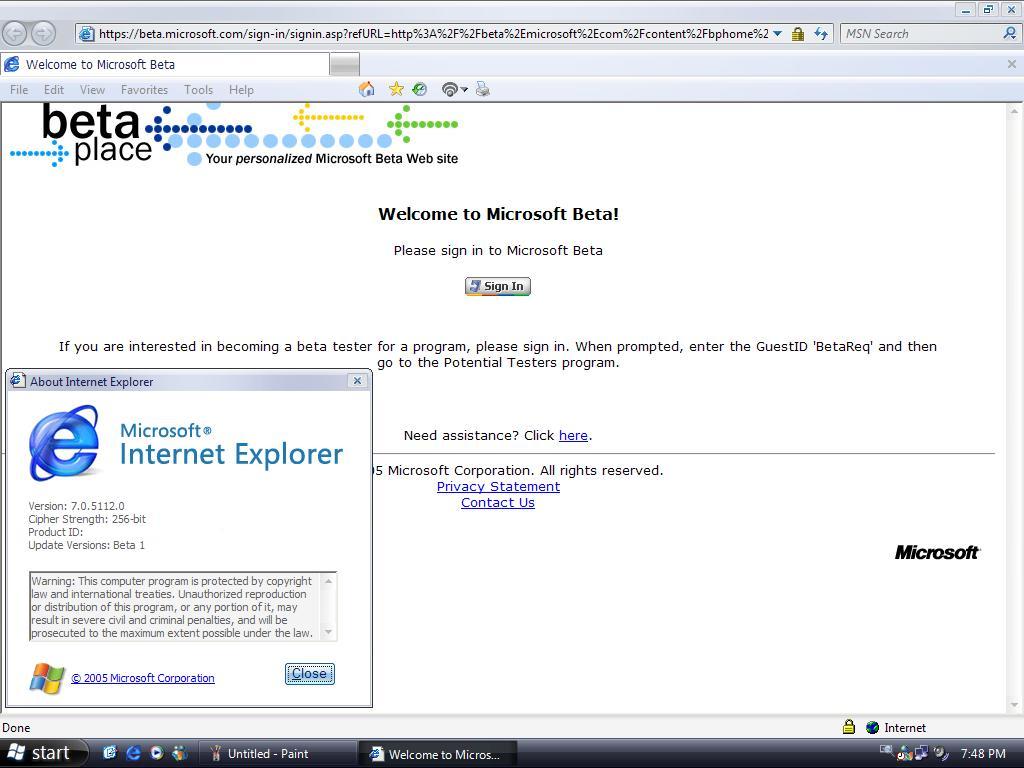Click the 'here' assistance link
This screenshot has height=768, width=1024.
573,436
